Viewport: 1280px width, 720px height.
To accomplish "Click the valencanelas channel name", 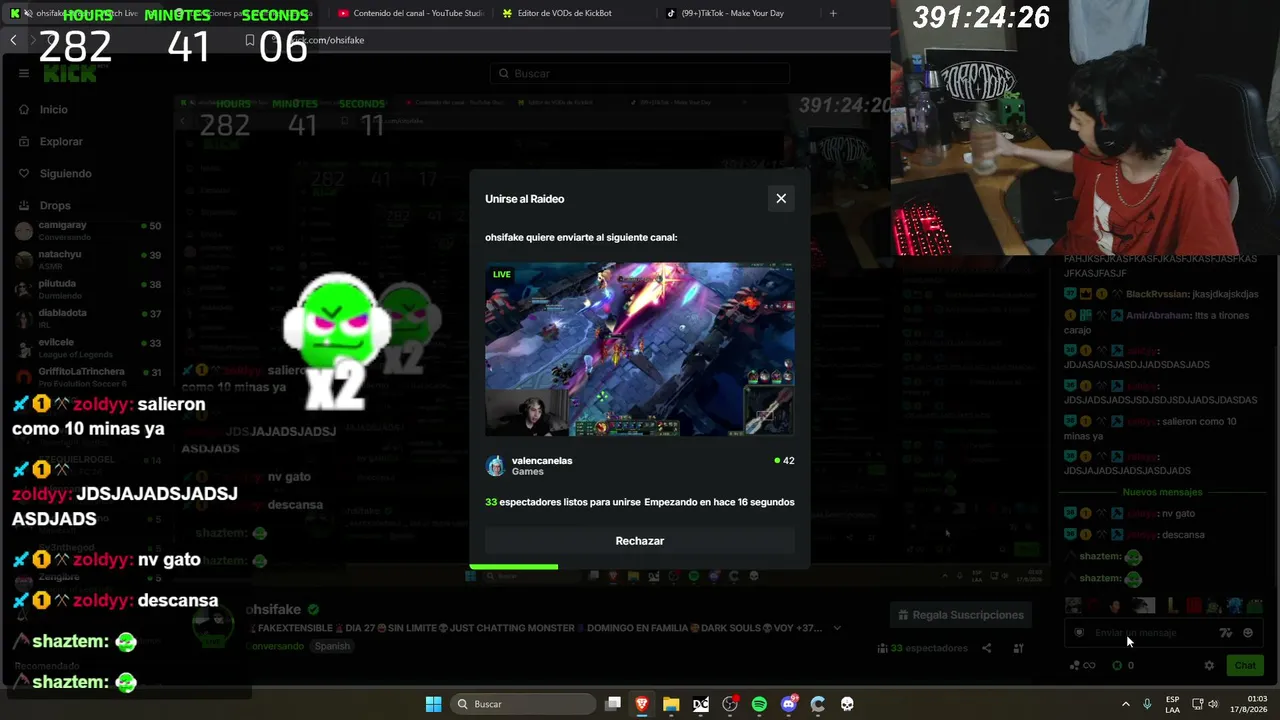I will click(x=542, y=461).
